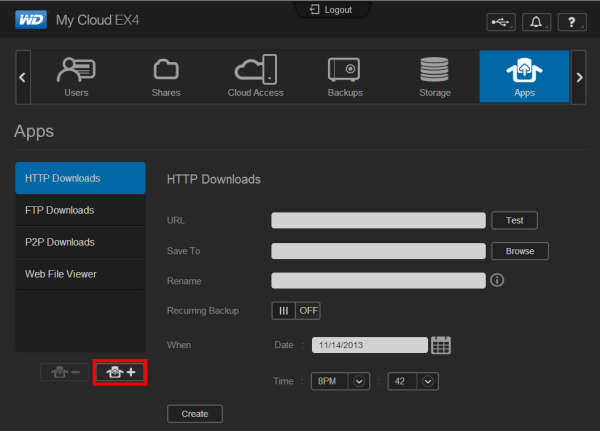
Task: Open the calendar date picker icon
Action: tap(441, 345)
